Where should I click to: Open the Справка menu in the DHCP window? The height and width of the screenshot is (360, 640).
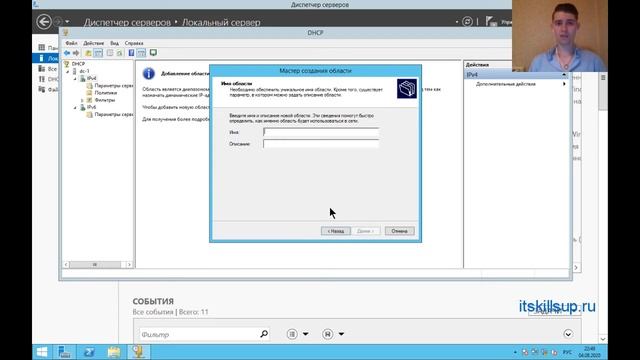click(134, 43)
